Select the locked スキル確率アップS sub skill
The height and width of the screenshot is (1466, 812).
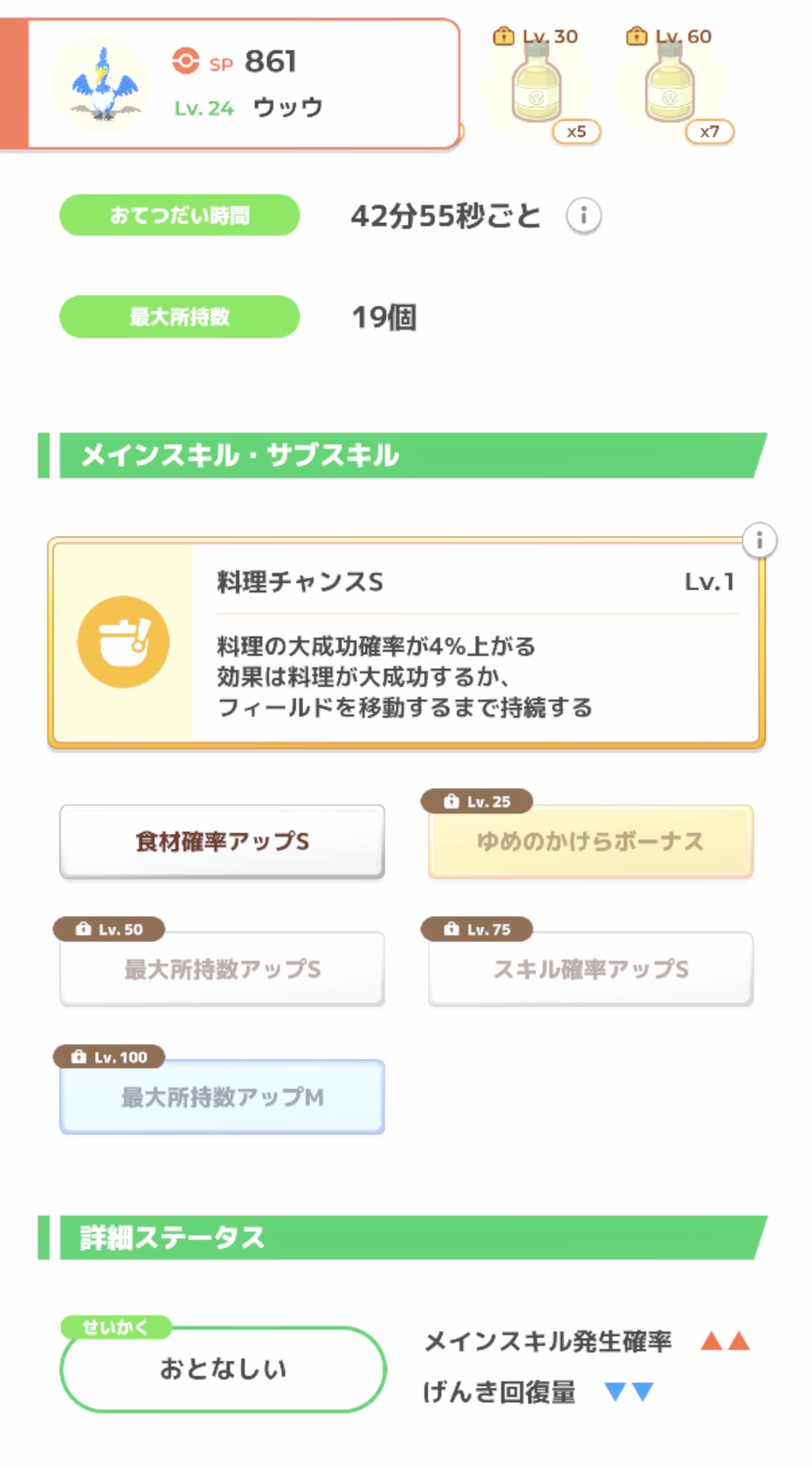tap(590, 969)
